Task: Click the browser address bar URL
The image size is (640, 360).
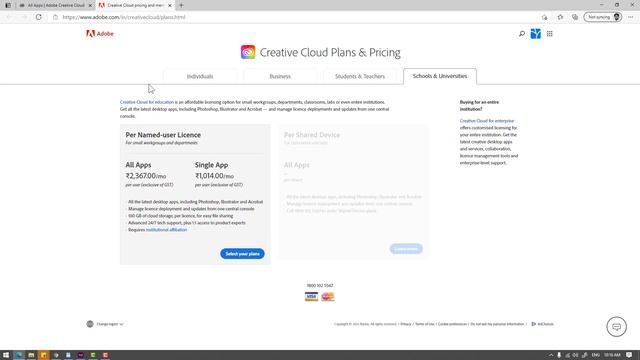Action: coord(124,17)
